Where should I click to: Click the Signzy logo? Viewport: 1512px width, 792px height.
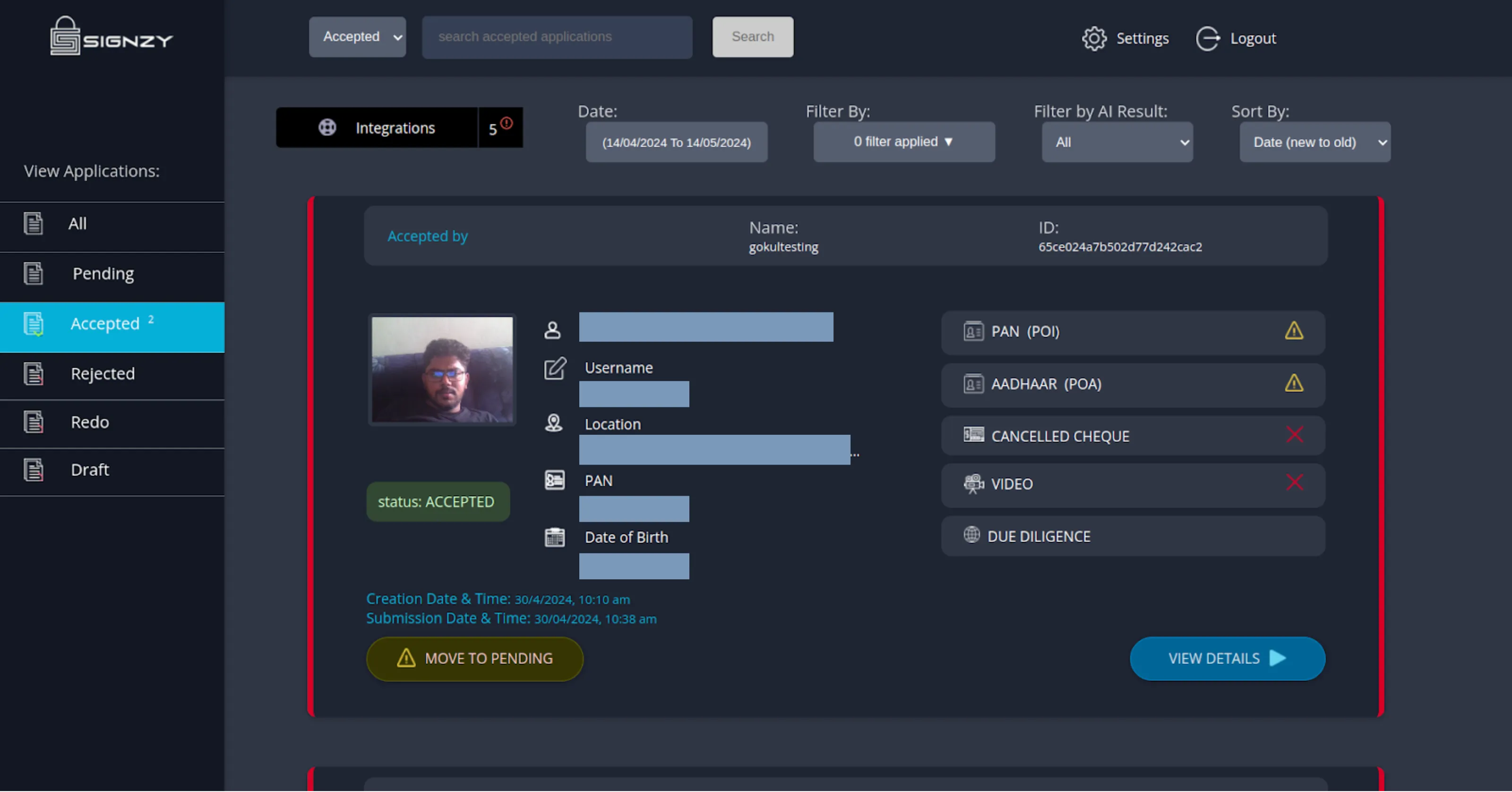[112, 36]
